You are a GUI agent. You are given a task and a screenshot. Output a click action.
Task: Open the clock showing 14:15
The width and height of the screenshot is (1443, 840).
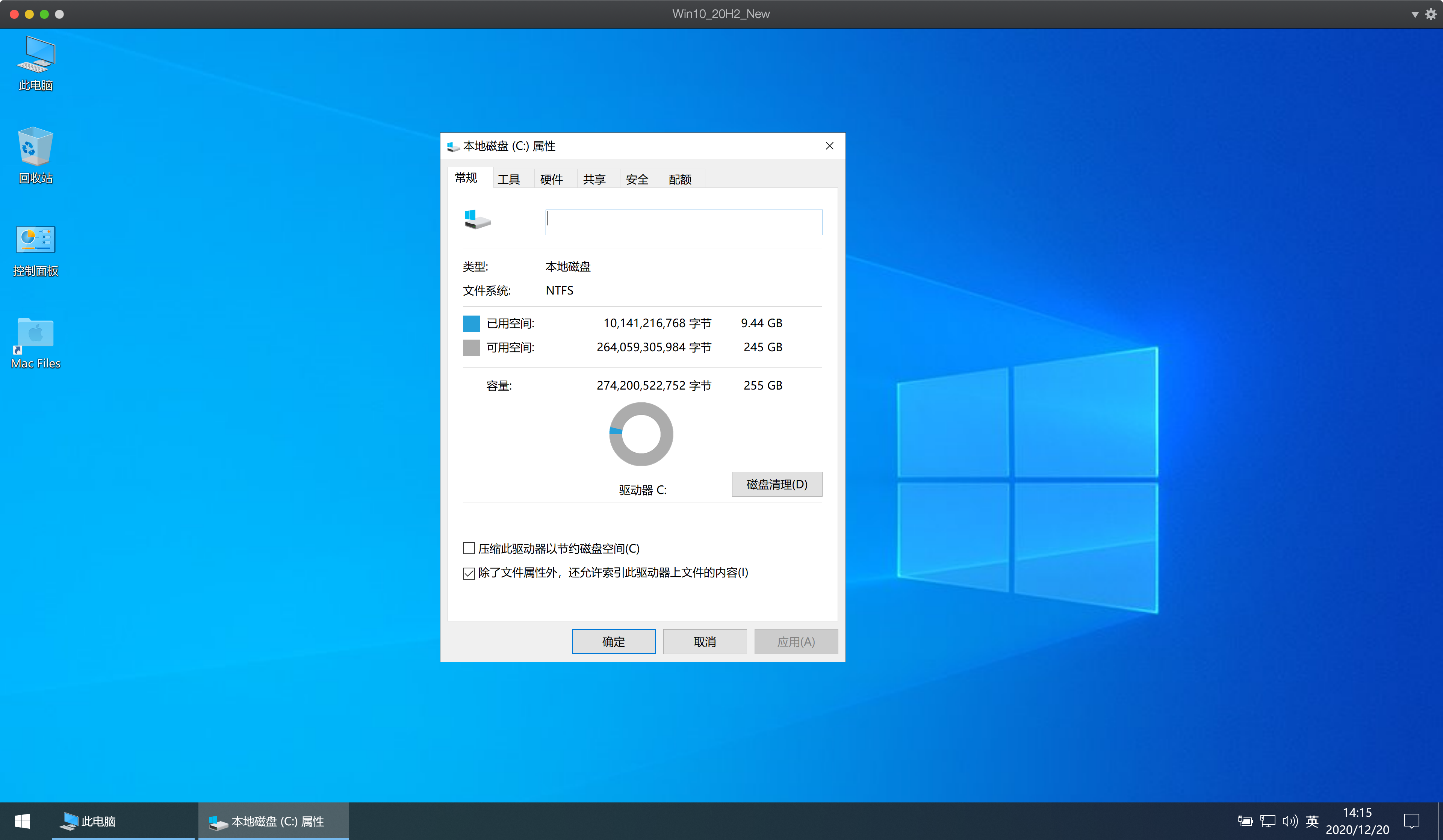[x=1357, y=821]
